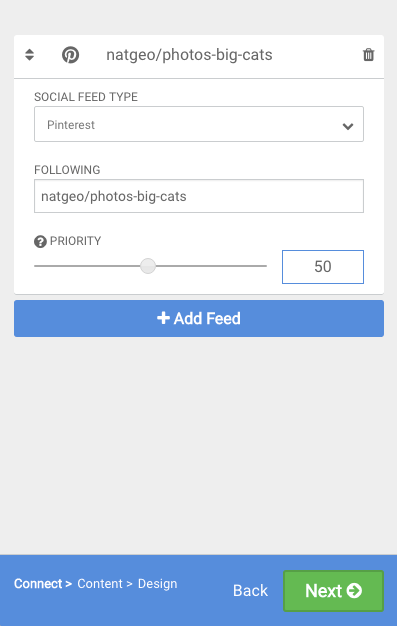This screenshot has height=626, width=397.
Task: Click the Add Feed button text
Action: tap(207, 318)
